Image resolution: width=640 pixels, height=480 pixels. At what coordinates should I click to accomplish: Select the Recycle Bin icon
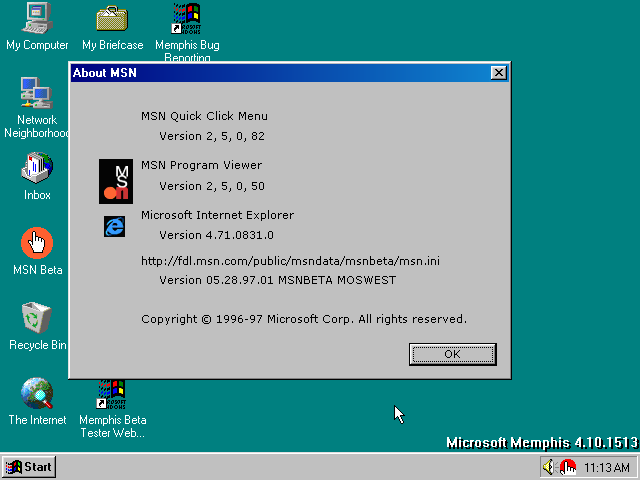pos(37,327)
